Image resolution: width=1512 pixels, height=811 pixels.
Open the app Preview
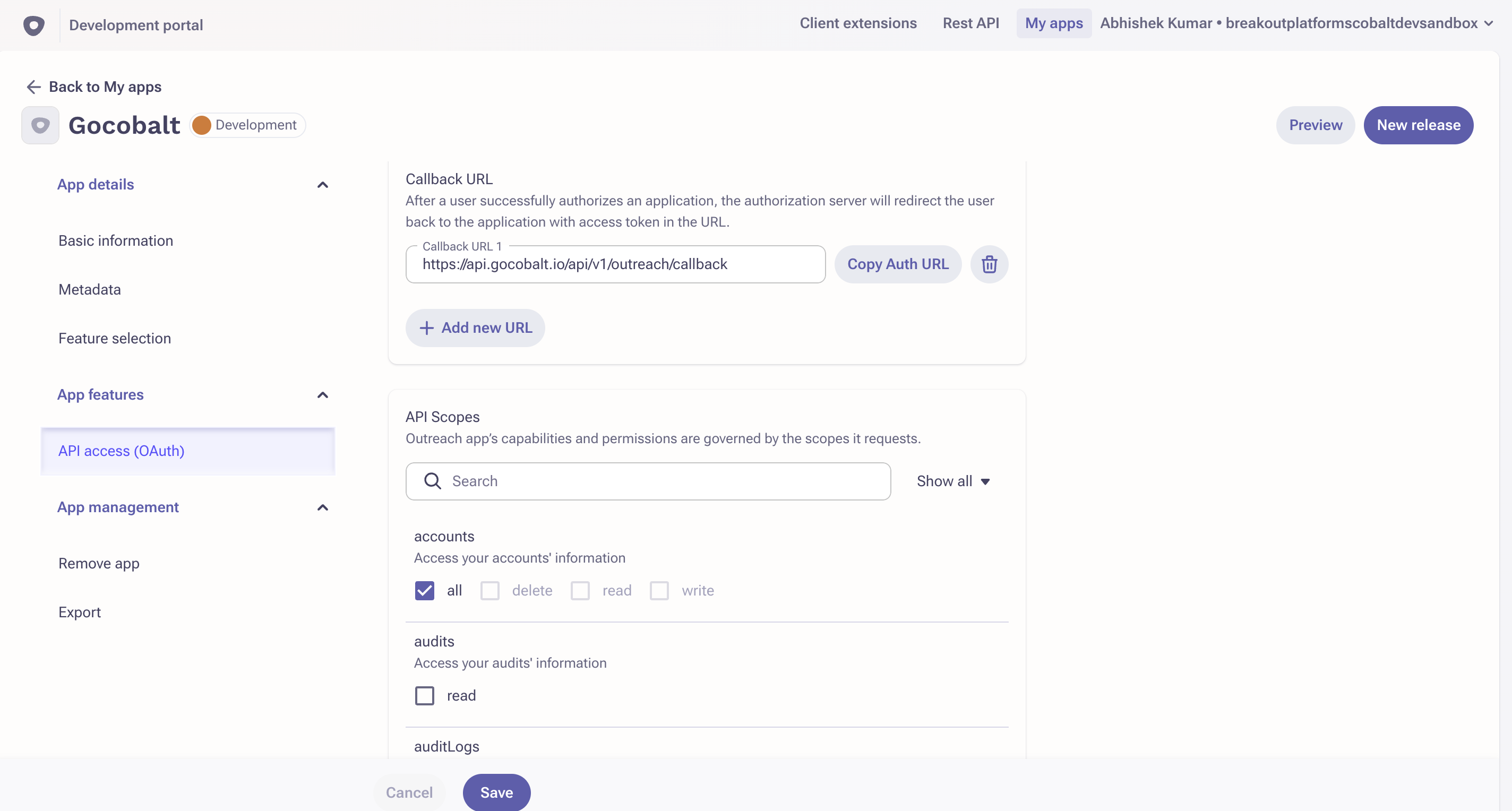click(1315, 124)
